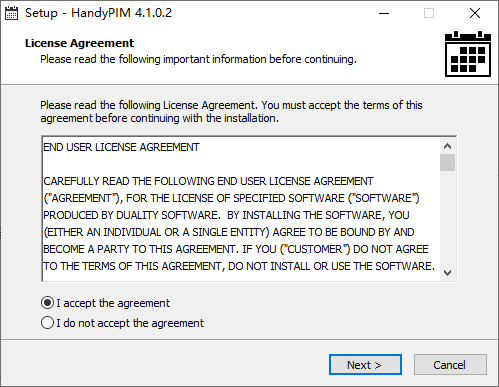Click the HandyPIM calendar icon in title bar
The image size is (499, 387).
(x=11, y=13)
